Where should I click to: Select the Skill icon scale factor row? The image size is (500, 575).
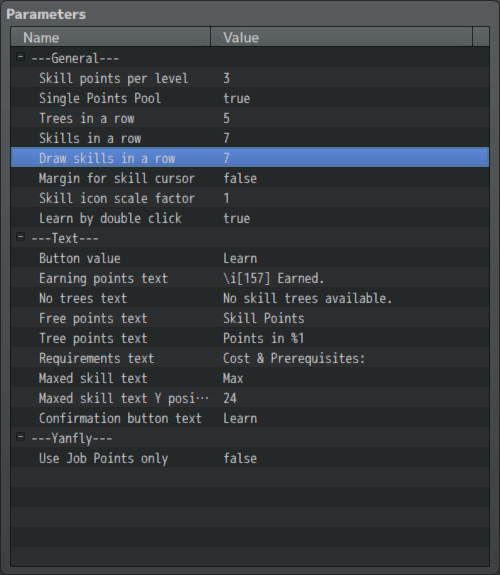250,198
